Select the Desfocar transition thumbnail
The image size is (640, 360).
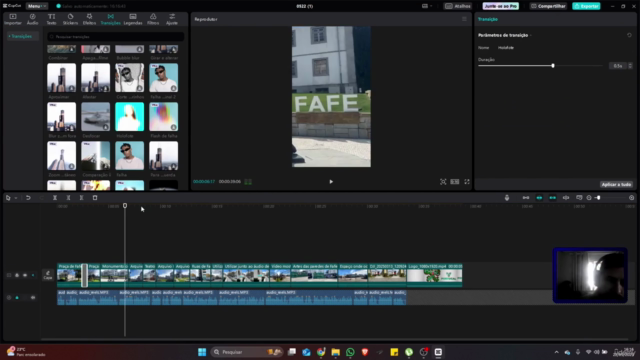96,117
